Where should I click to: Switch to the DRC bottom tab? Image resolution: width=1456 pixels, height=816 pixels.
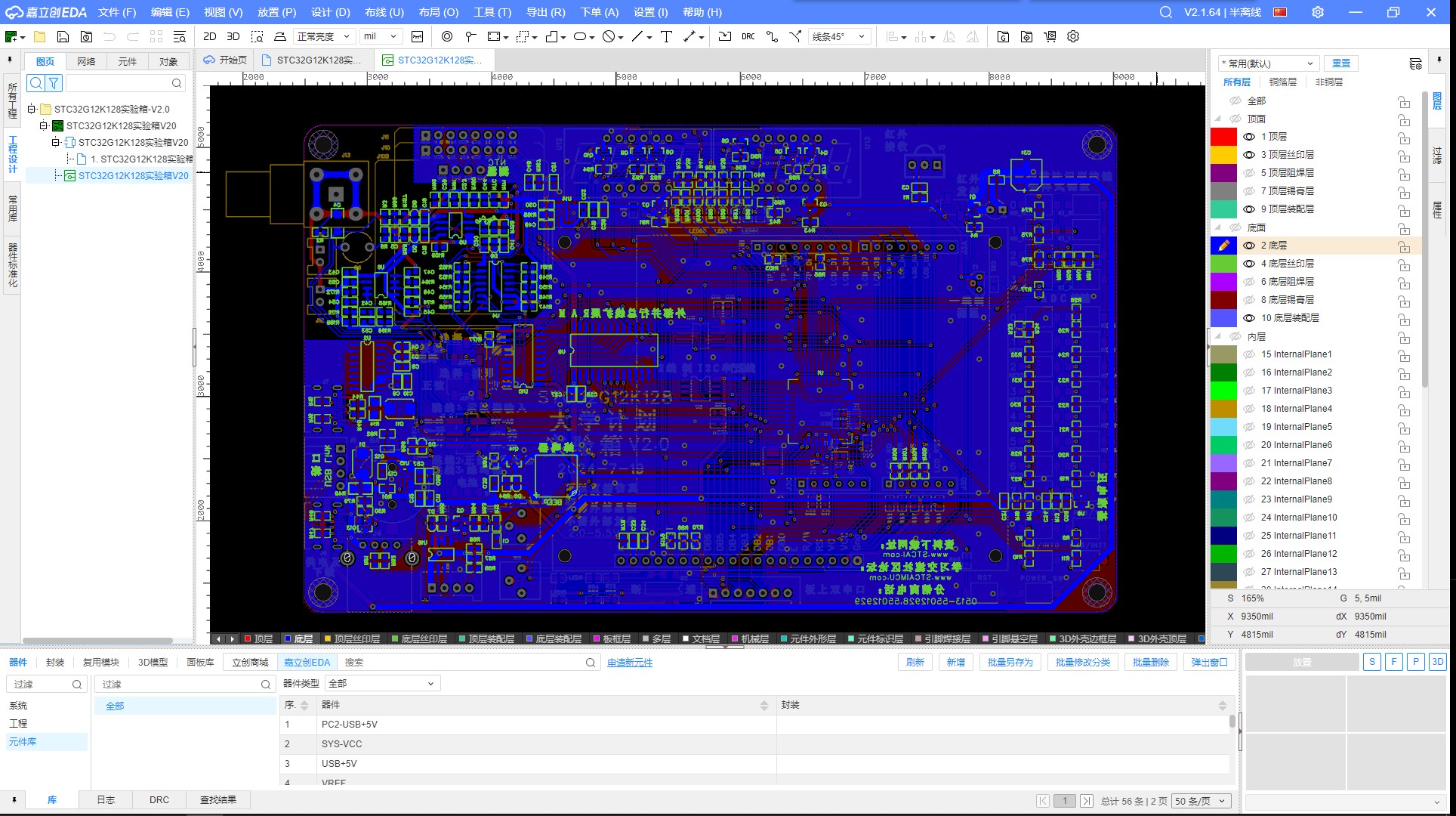click(159, 799)
